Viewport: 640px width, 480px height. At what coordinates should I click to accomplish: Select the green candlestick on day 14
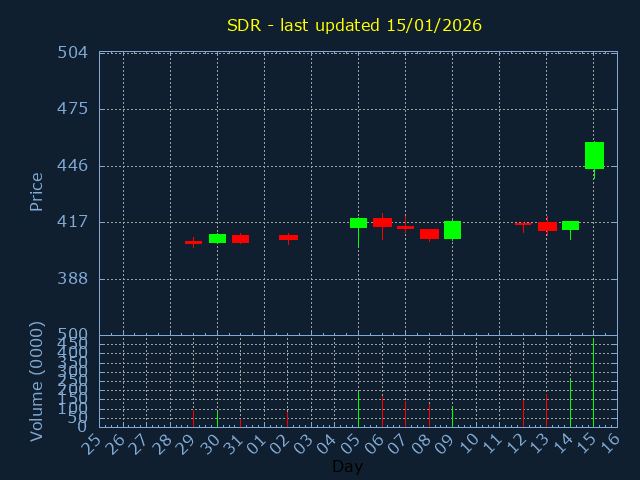(x=570, y=225)
